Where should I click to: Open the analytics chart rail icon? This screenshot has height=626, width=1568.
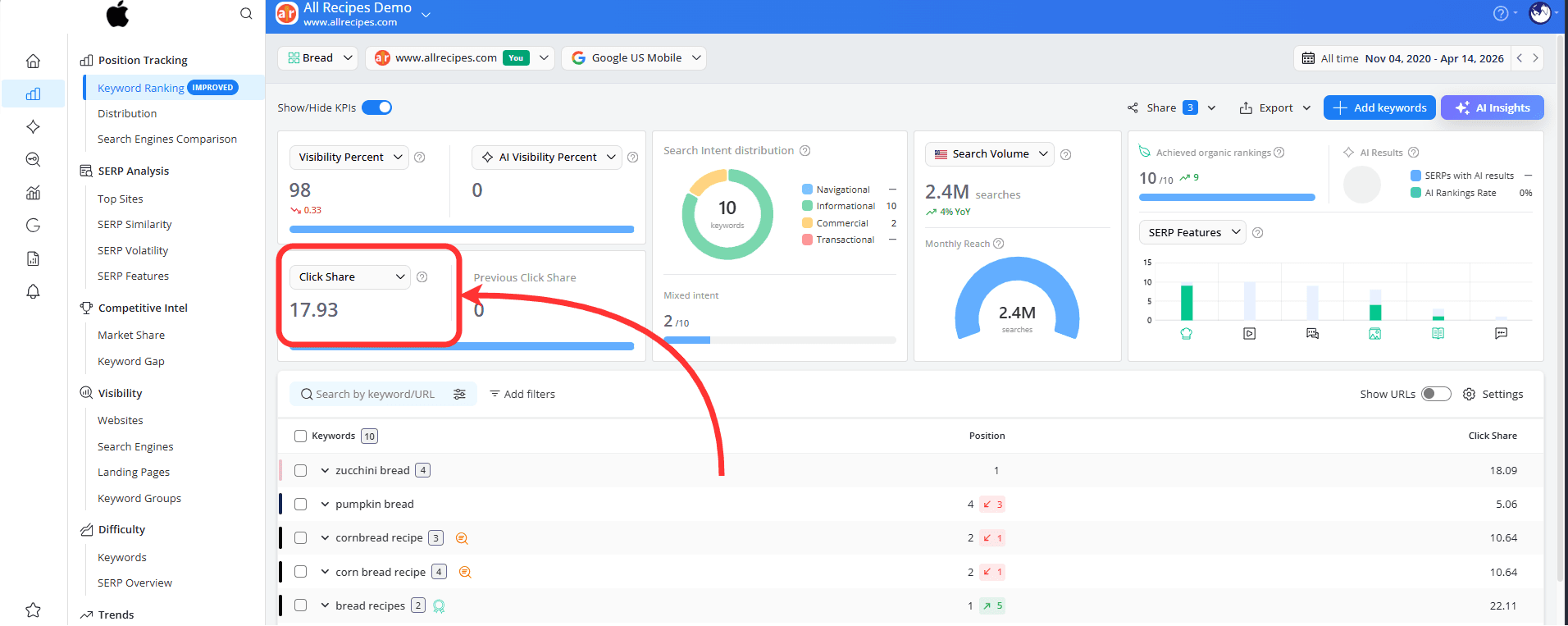click(x=33, y=193)
